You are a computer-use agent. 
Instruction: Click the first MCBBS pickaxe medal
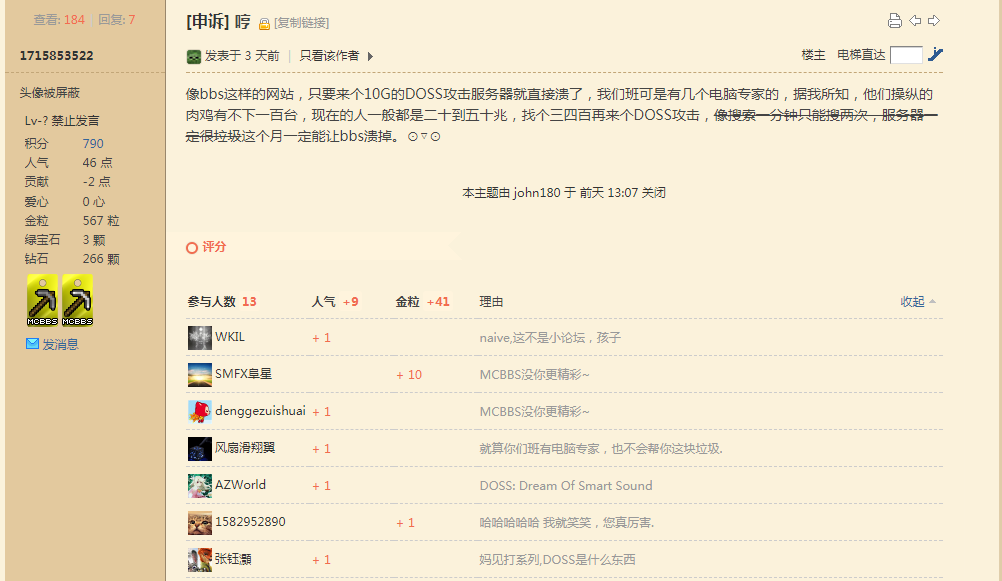coord(42,300)
